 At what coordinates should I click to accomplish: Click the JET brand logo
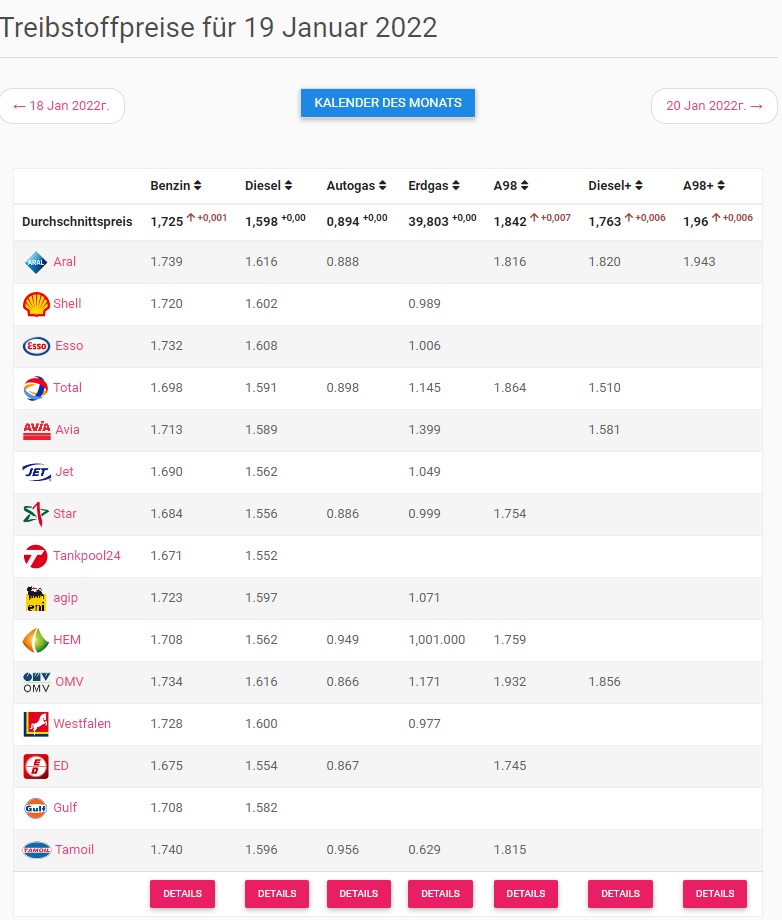(x=36, y=472)
